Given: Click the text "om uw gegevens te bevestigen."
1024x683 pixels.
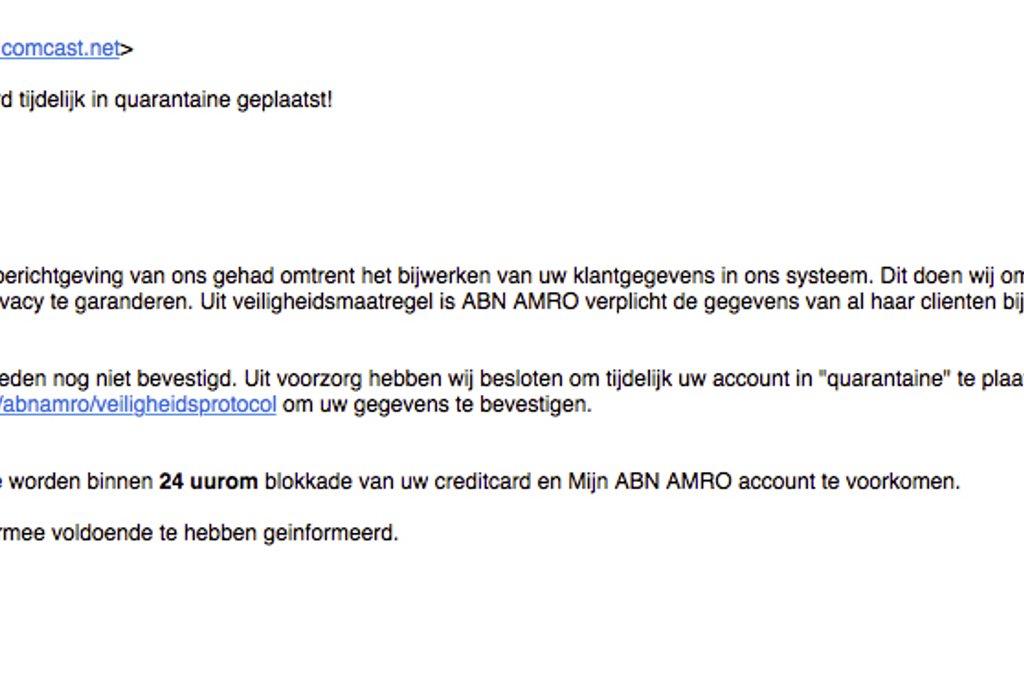Looking at the screenshot, I should tap(437, 406).
